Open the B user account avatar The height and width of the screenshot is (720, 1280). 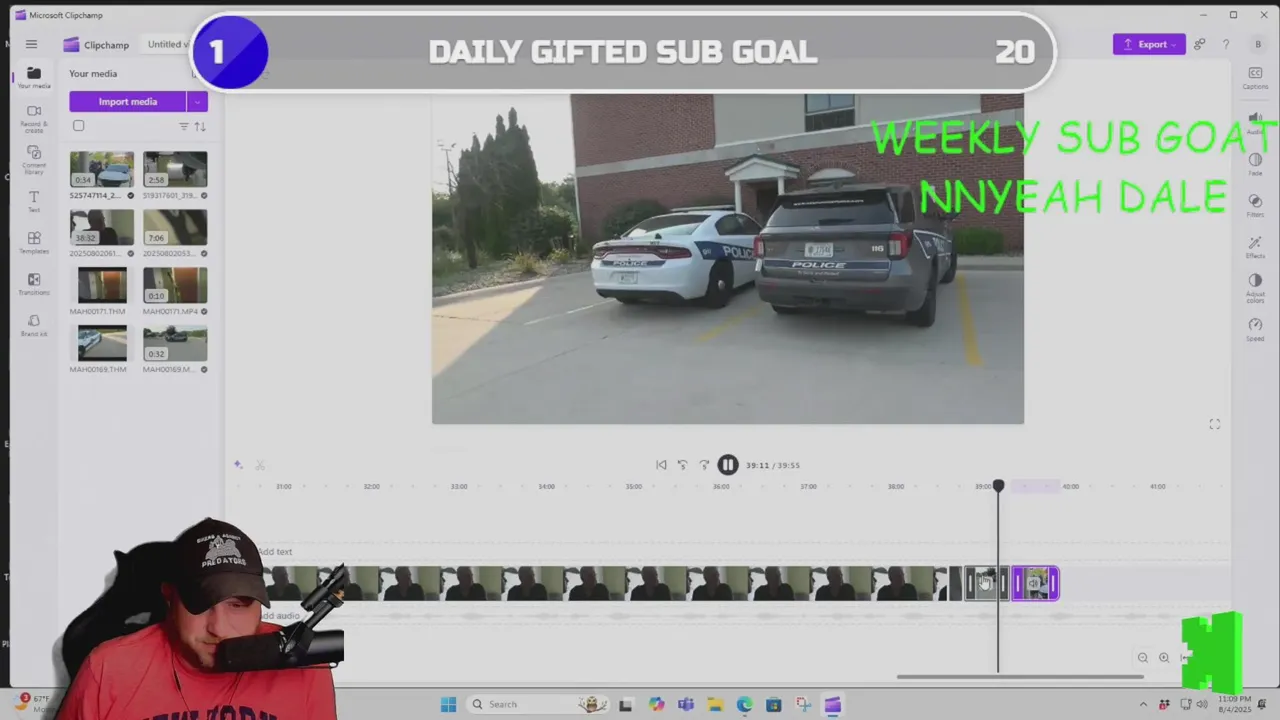tap(1258, 44)
